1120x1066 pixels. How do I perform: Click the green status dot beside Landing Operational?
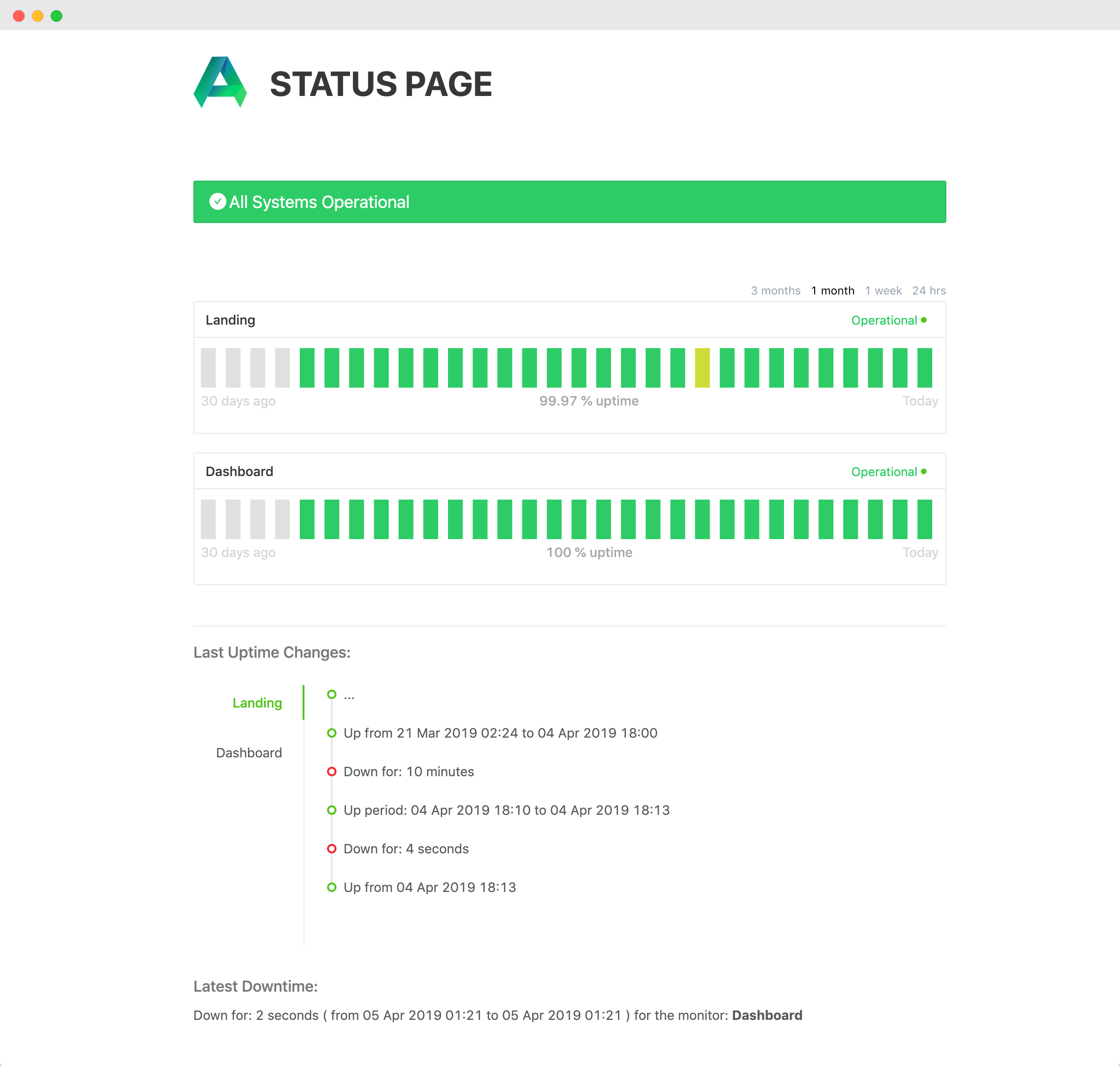(923, 320)
